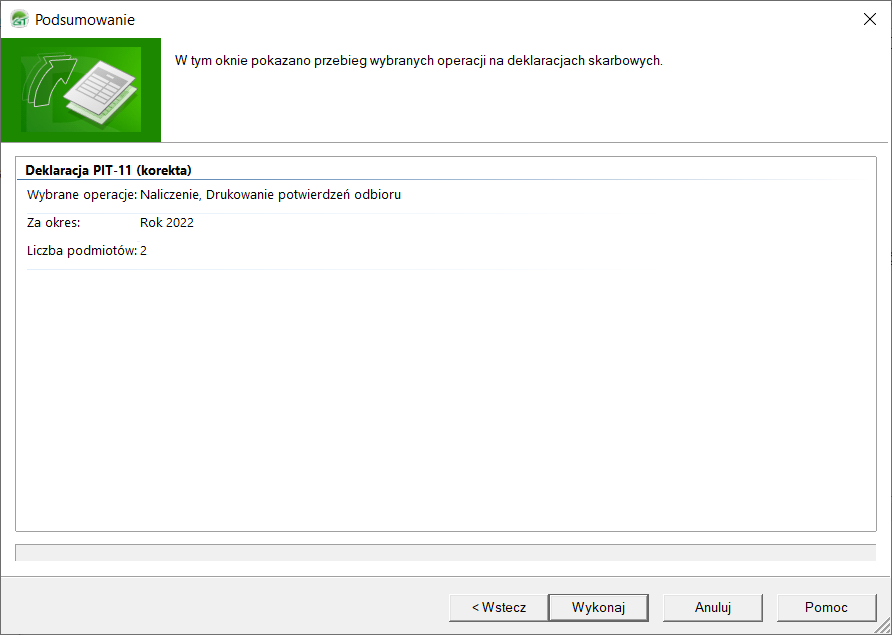The image size is (892, 635).
Task: Click the description 'W tym oknie pokazano przebieg...'
Action: tap(419, 60)
